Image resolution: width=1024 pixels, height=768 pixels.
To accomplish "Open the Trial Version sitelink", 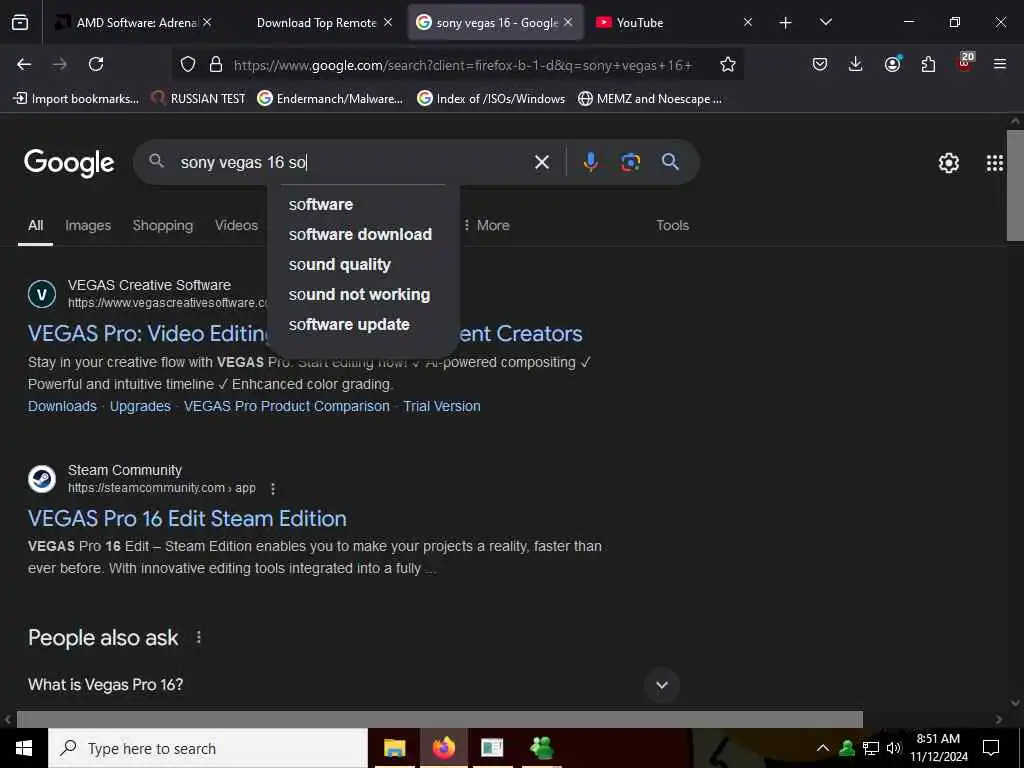I will point(441,406).
